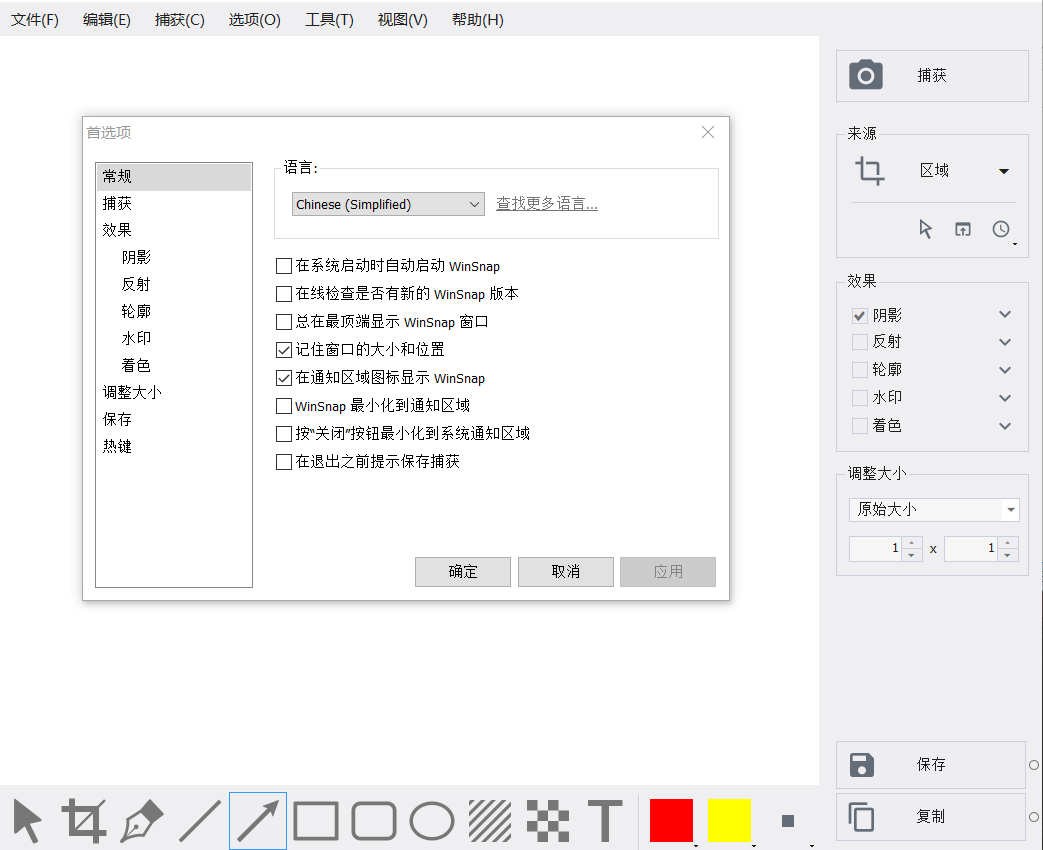
Task: Open the 捕获(C) menu
Action: [180, 20]
